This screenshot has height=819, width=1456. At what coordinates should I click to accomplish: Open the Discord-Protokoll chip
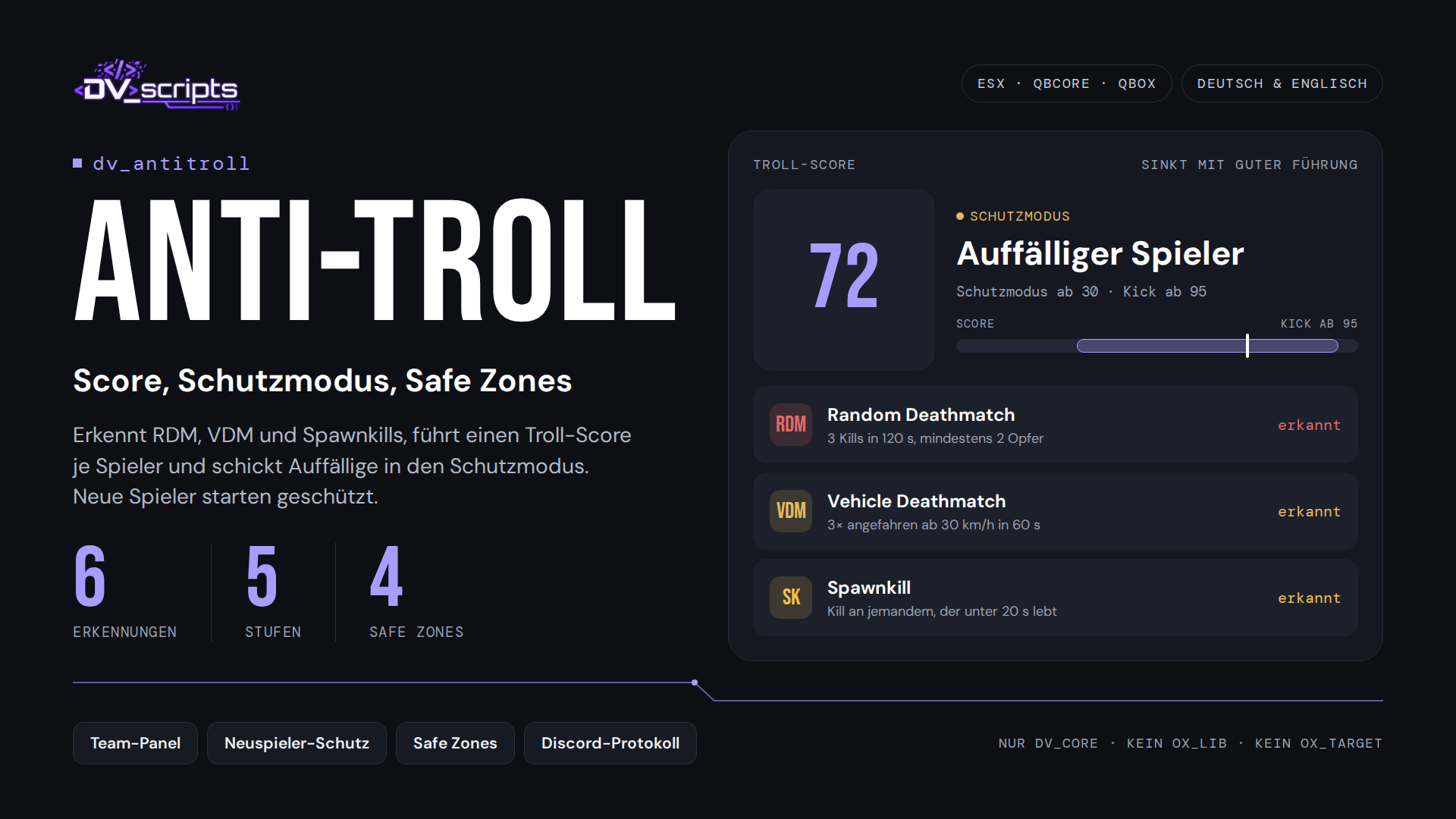tap(610, 743)
